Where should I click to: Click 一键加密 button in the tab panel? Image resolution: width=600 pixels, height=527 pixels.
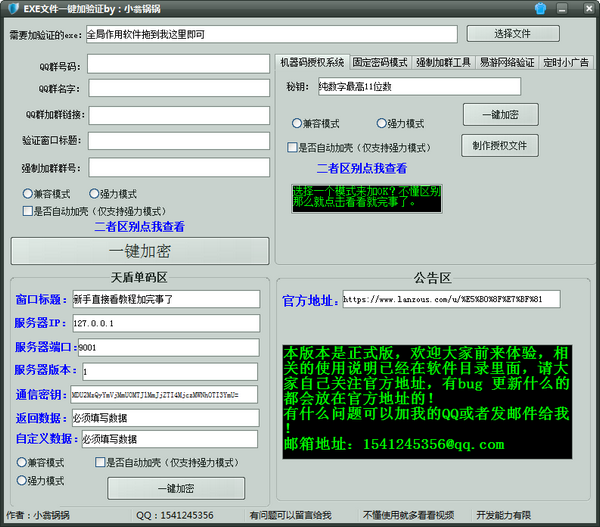click(x=501, y=114)
